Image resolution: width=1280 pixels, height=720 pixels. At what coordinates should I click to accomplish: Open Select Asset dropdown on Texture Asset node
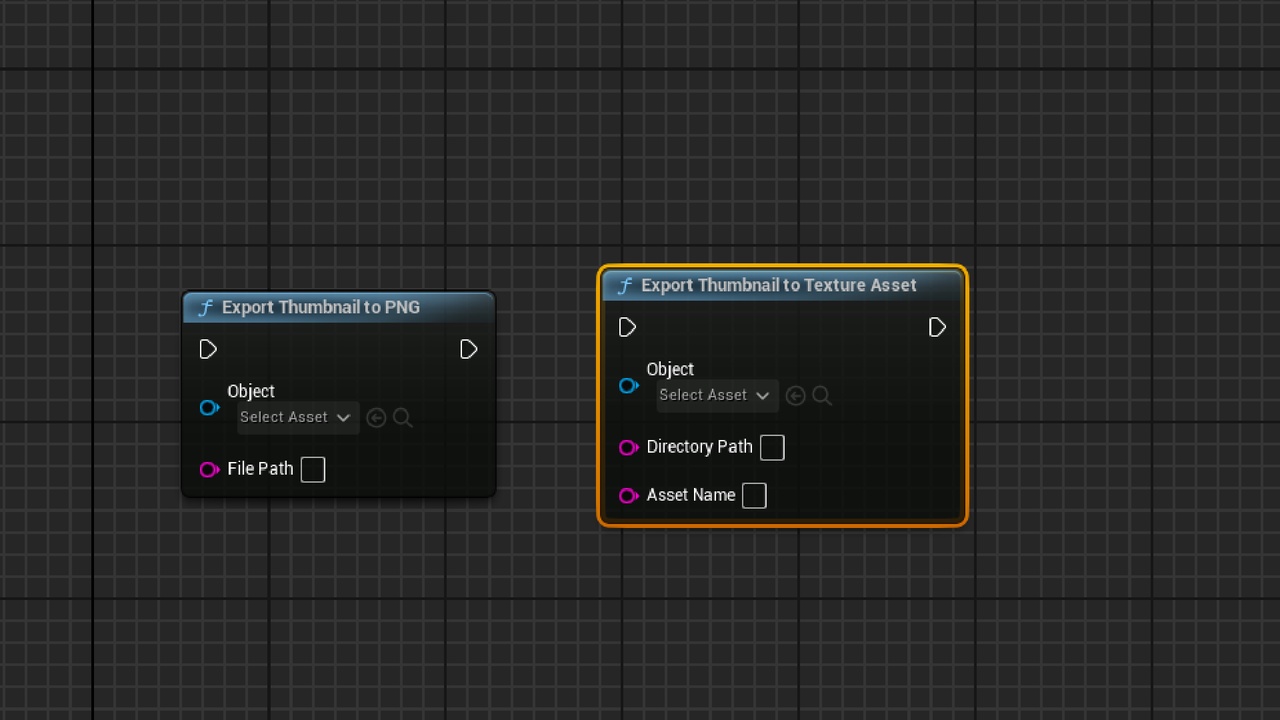[x=717, y=395]
